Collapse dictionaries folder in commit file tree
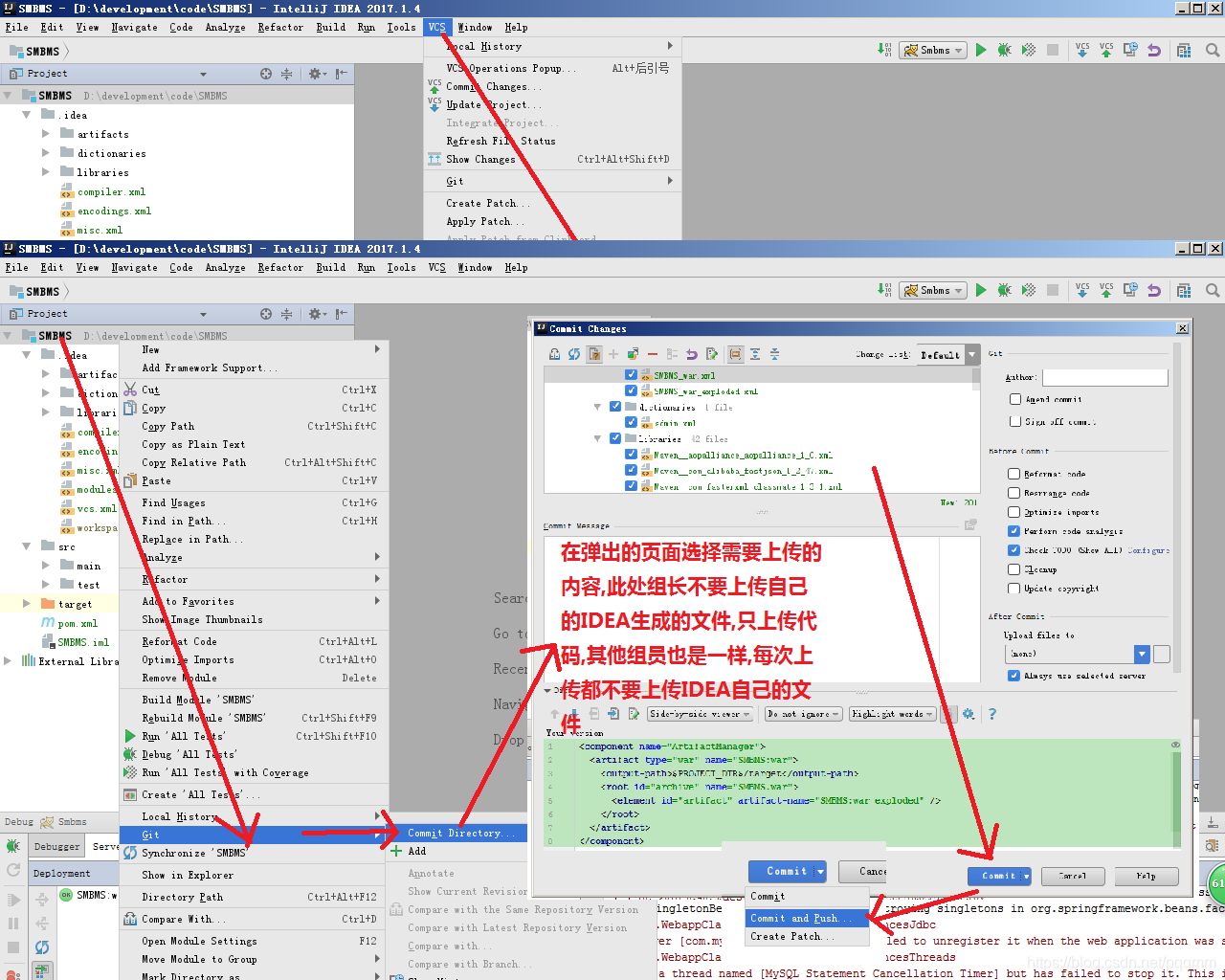Viewport: 1225px width, 980px height. [x=597, y=407]
